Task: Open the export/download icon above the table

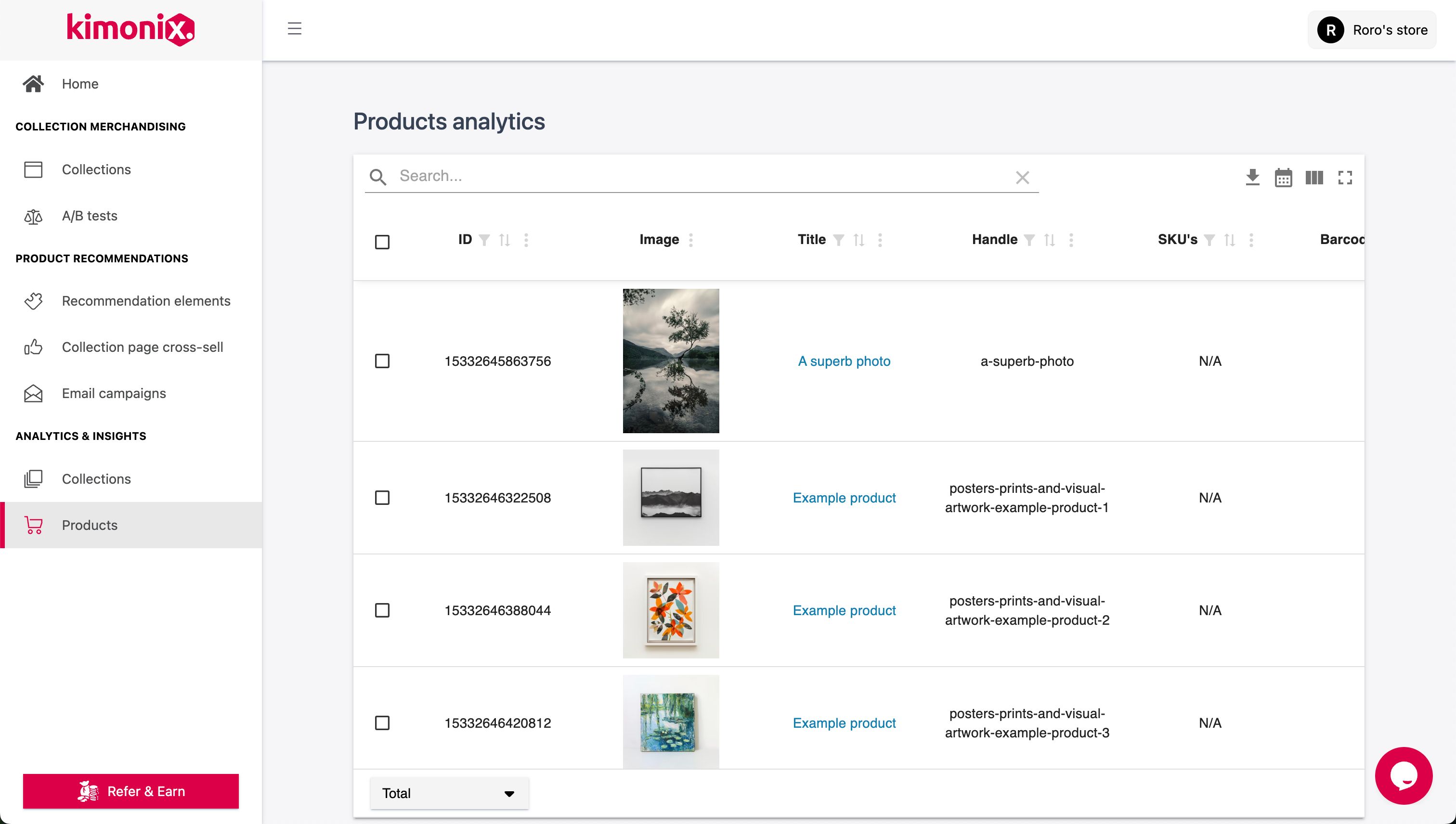Action: click(x=1253, y=177)
